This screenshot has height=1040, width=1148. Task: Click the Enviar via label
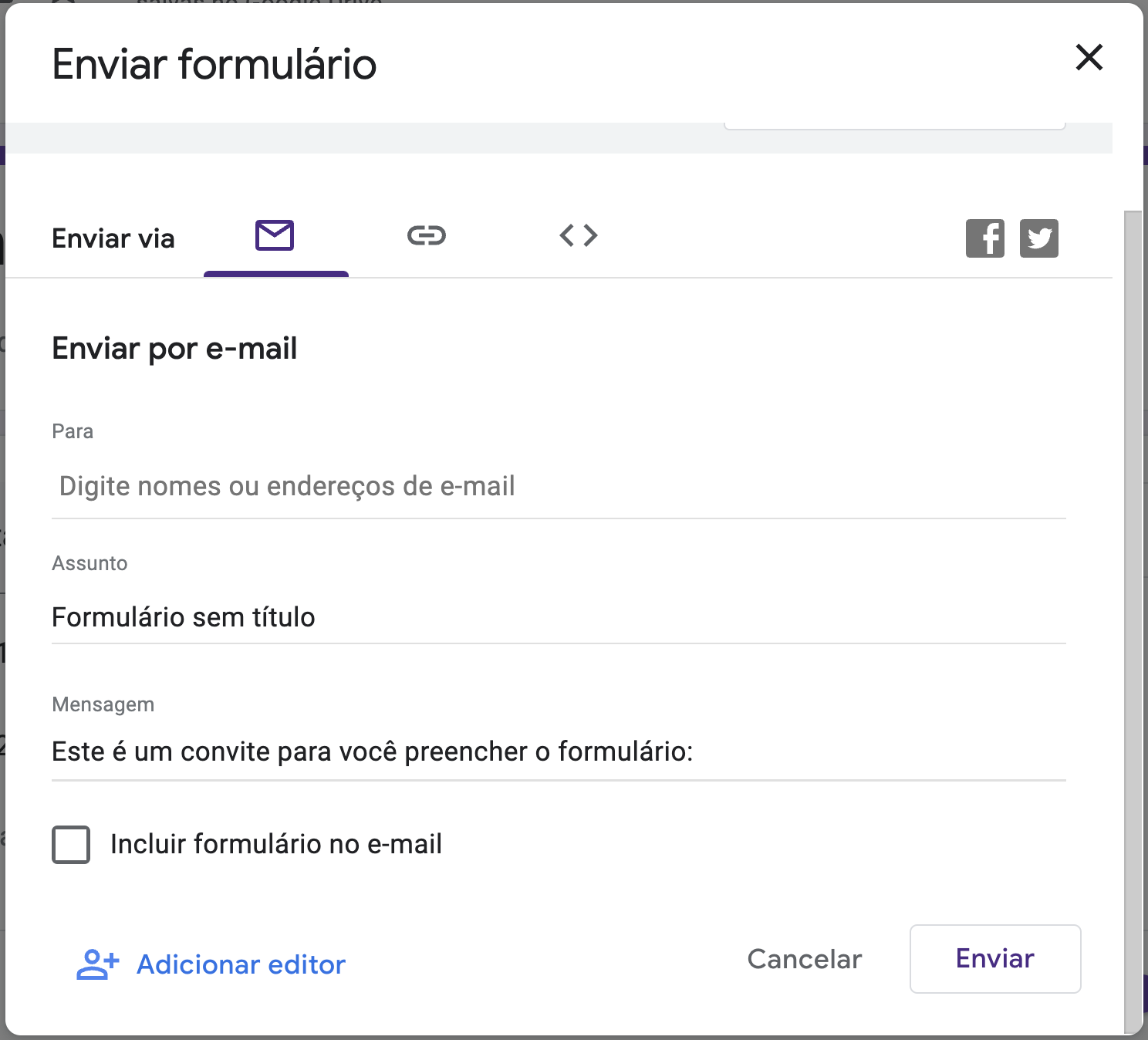(113, 239)
